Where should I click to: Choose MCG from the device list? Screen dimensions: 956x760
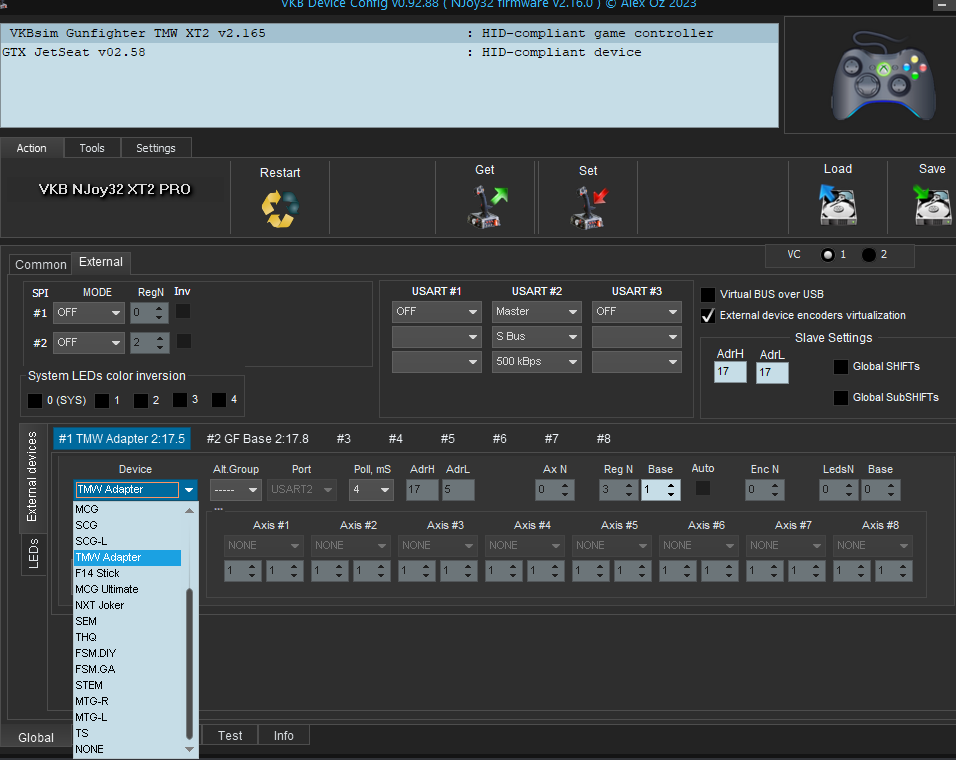click(127, 509)
